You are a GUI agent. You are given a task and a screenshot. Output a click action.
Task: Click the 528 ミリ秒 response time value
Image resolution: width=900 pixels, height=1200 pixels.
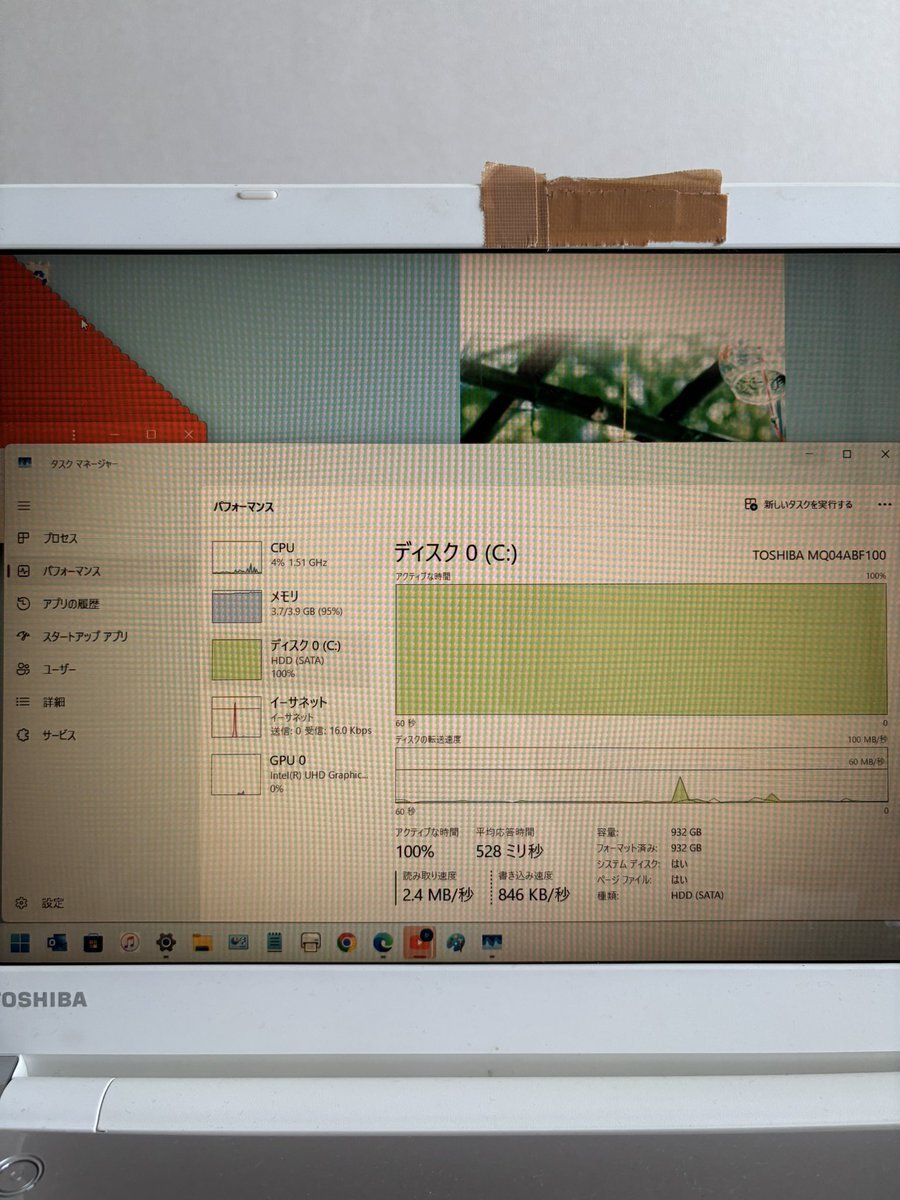(x=509, y=851)
